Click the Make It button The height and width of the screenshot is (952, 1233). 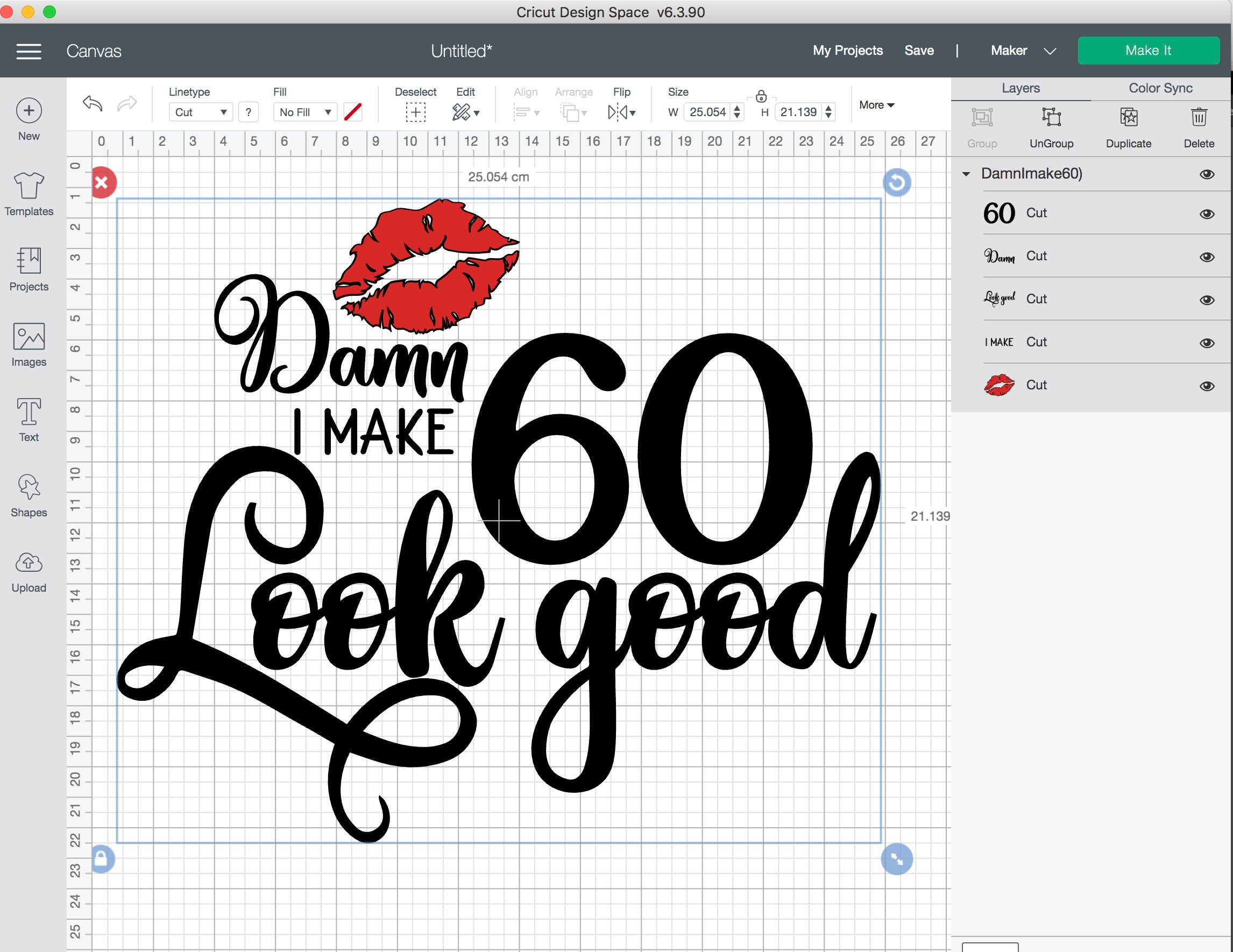point(1149,50)
